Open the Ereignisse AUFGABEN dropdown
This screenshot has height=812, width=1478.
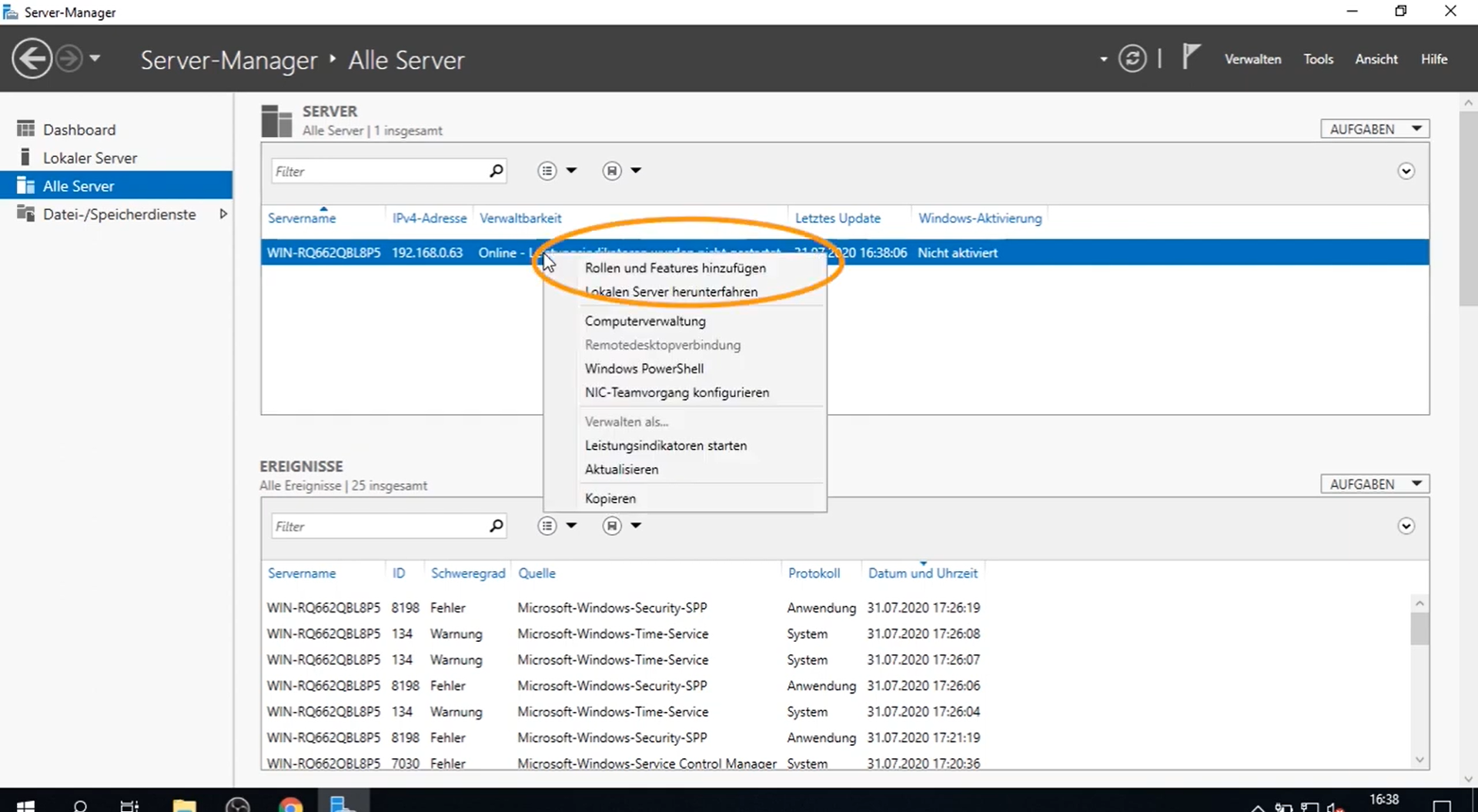(x=1375, y=484)
